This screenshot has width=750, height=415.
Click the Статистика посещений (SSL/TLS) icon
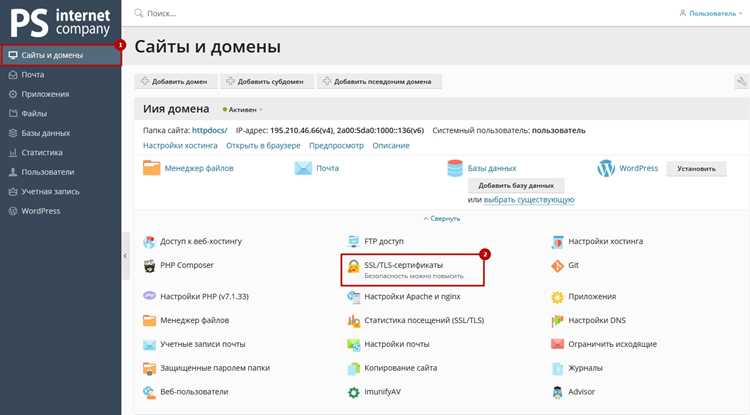tap(353, 321)
